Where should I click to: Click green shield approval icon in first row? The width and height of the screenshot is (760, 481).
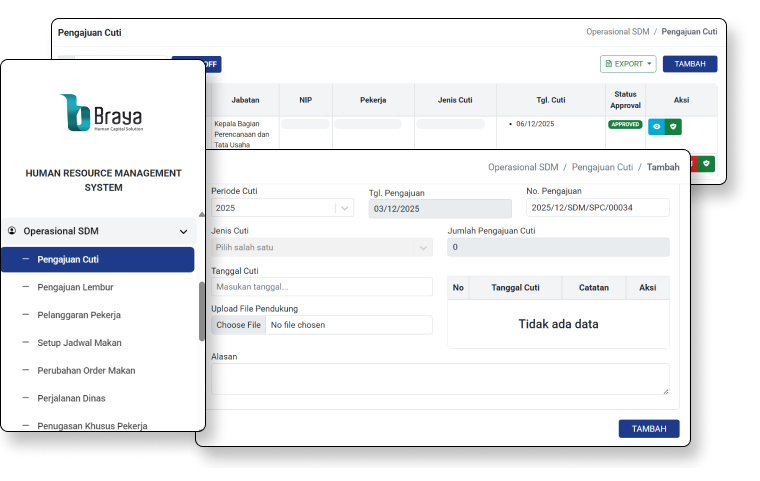coord(674,127)
